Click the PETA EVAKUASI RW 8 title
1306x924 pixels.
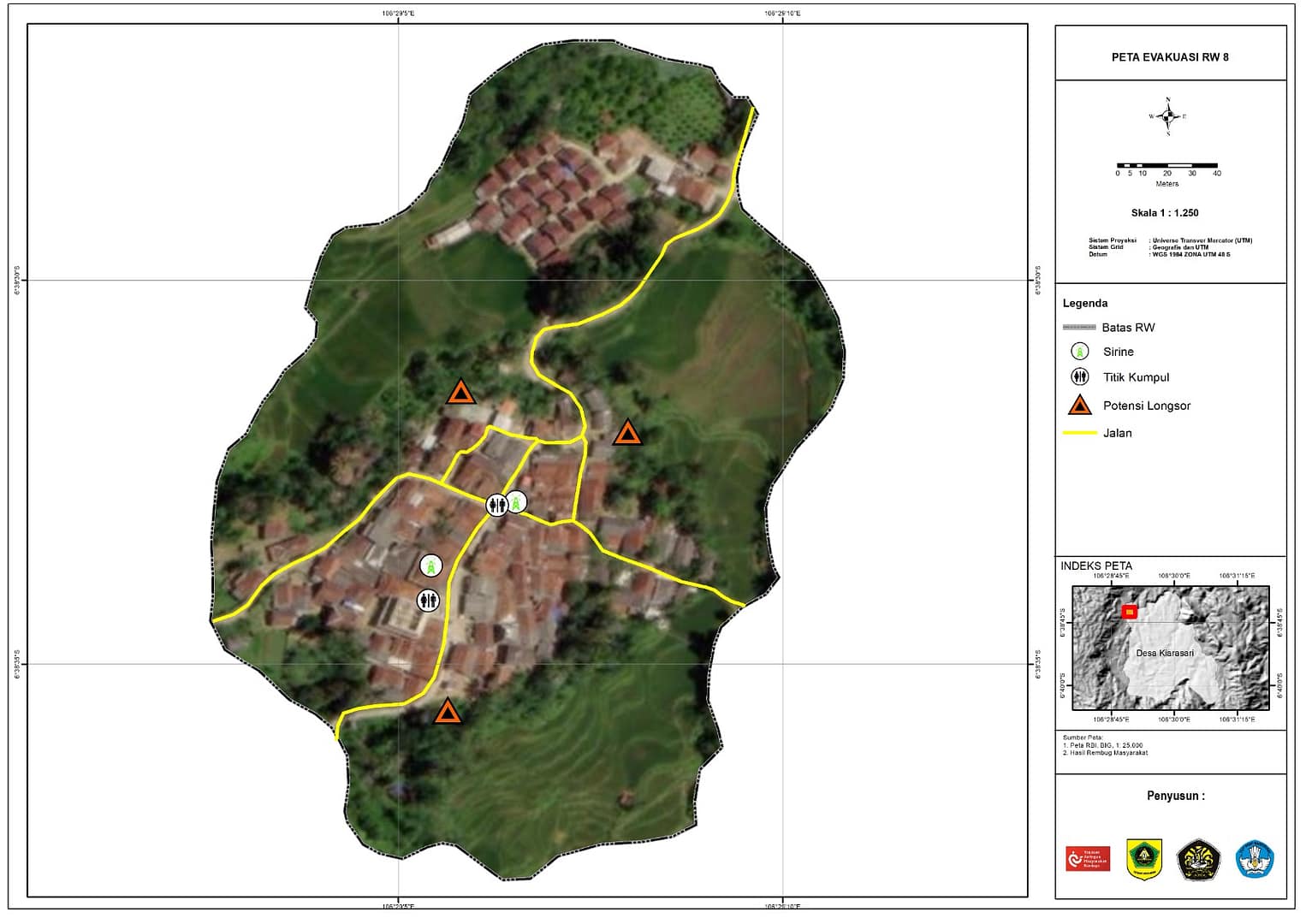pyautogui.click(x=1170, y=57)
